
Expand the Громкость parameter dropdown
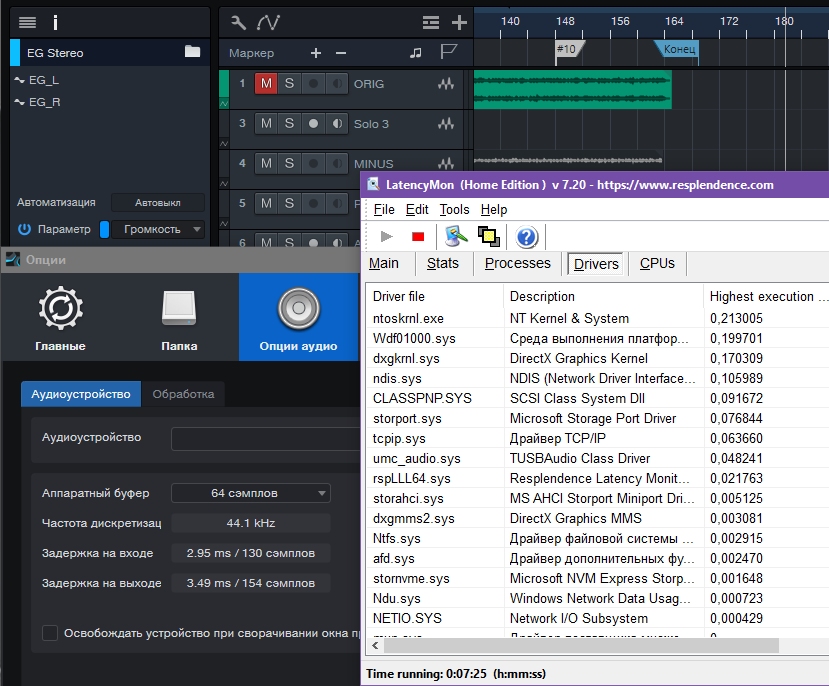[158, 229]
